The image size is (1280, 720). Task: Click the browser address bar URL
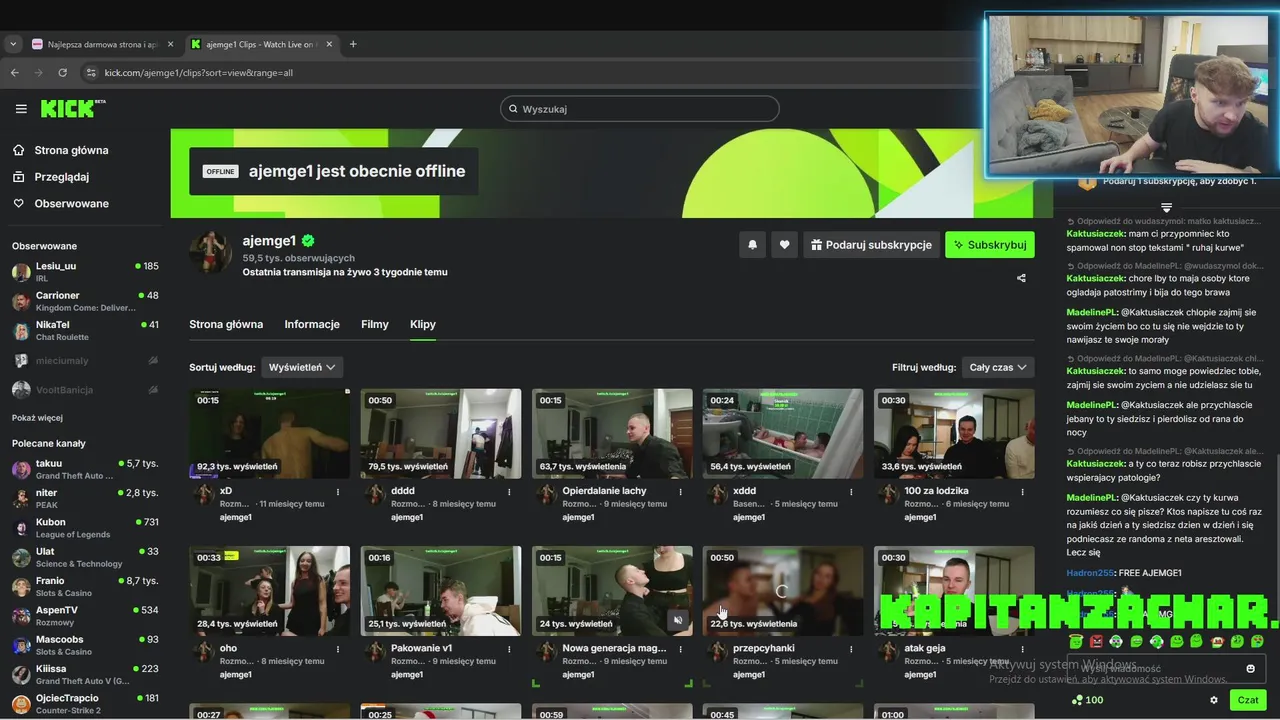tap(199, 73)
